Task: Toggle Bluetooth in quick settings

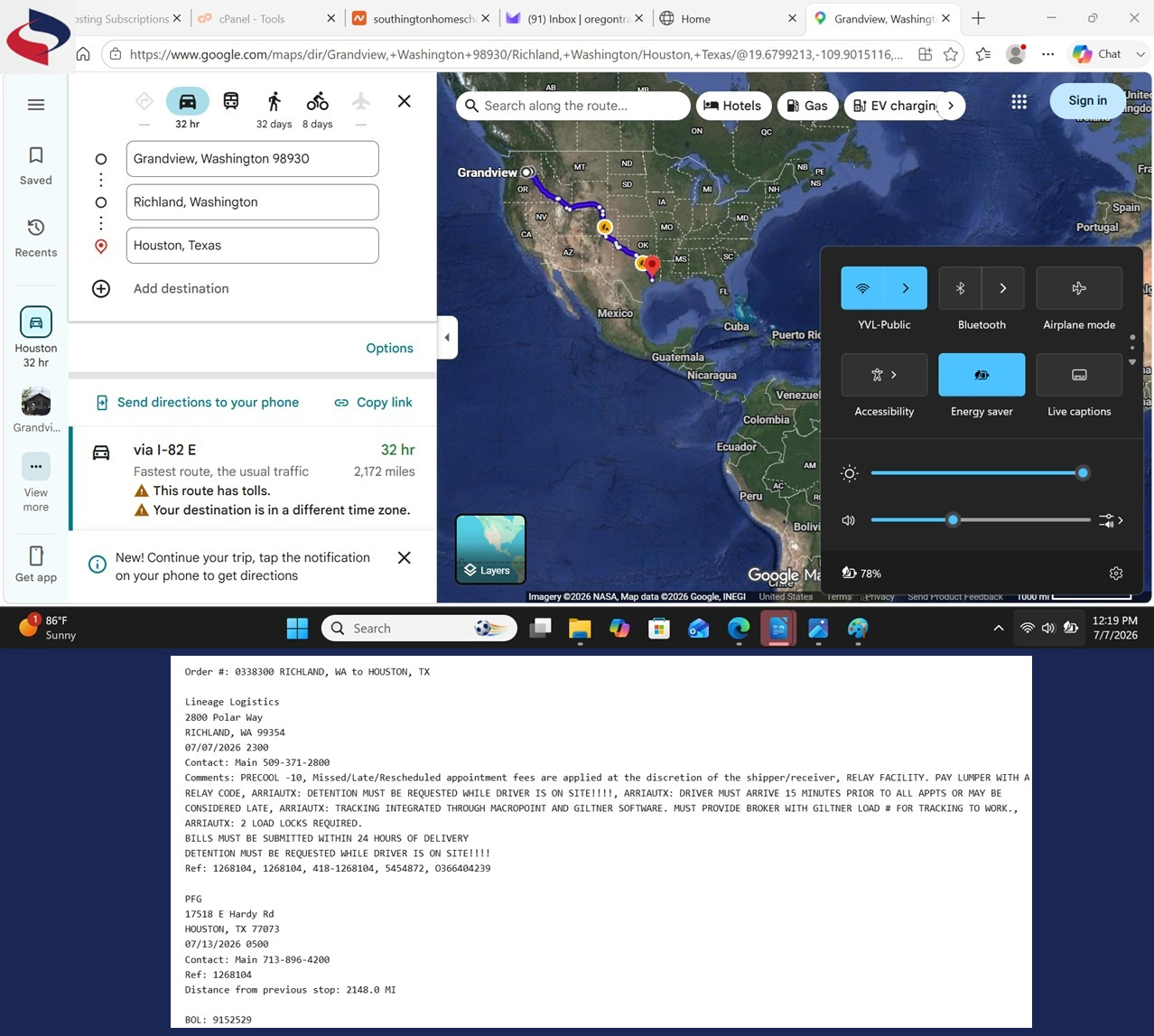Action: [960, 288]
